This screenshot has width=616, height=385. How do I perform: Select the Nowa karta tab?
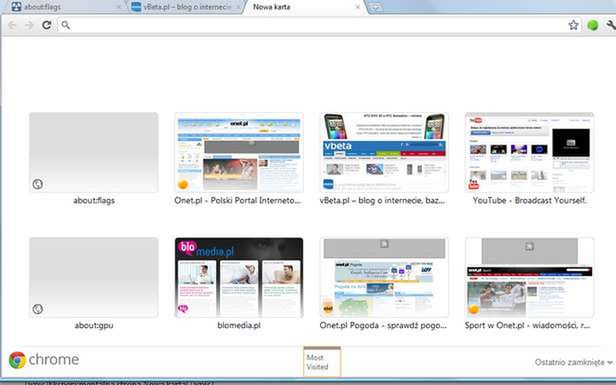coord(305,7)
